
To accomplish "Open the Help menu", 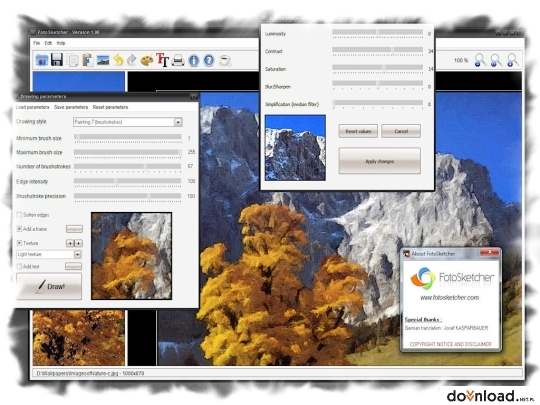I will [x=61, y=43].
